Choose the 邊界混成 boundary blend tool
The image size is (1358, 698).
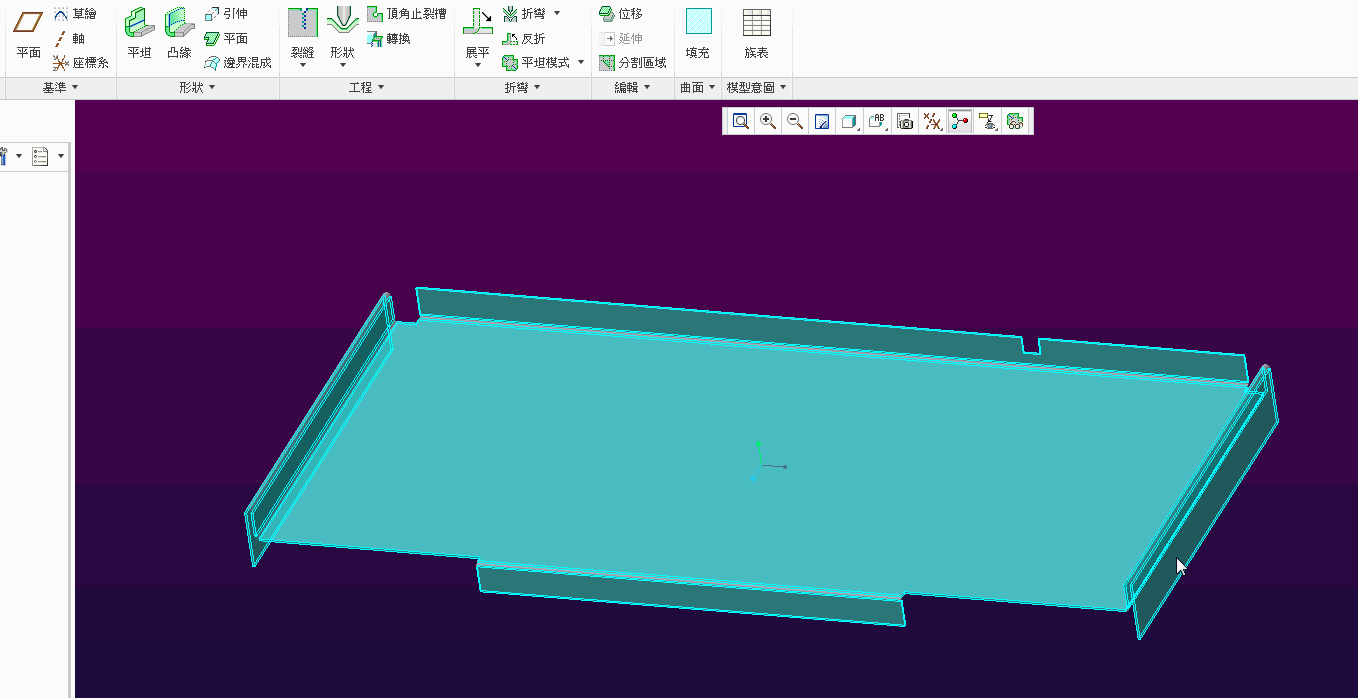[x=238, y=62]
